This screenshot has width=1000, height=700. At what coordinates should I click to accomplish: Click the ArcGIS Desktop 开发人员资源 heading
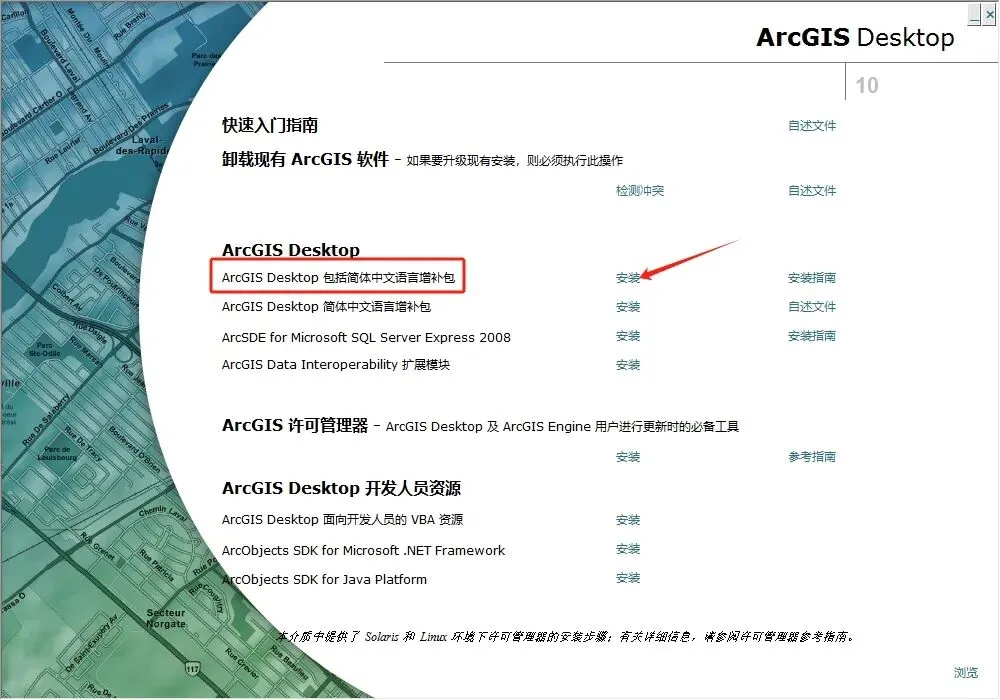[x=341, y=488]
